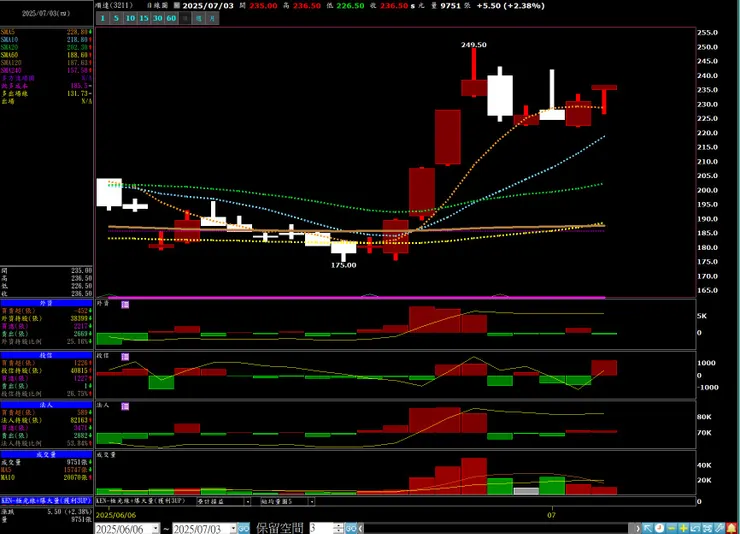The image size is (740, 534).
Task: Click the date label 2025/07/03(四) top left
Action: 46,13
